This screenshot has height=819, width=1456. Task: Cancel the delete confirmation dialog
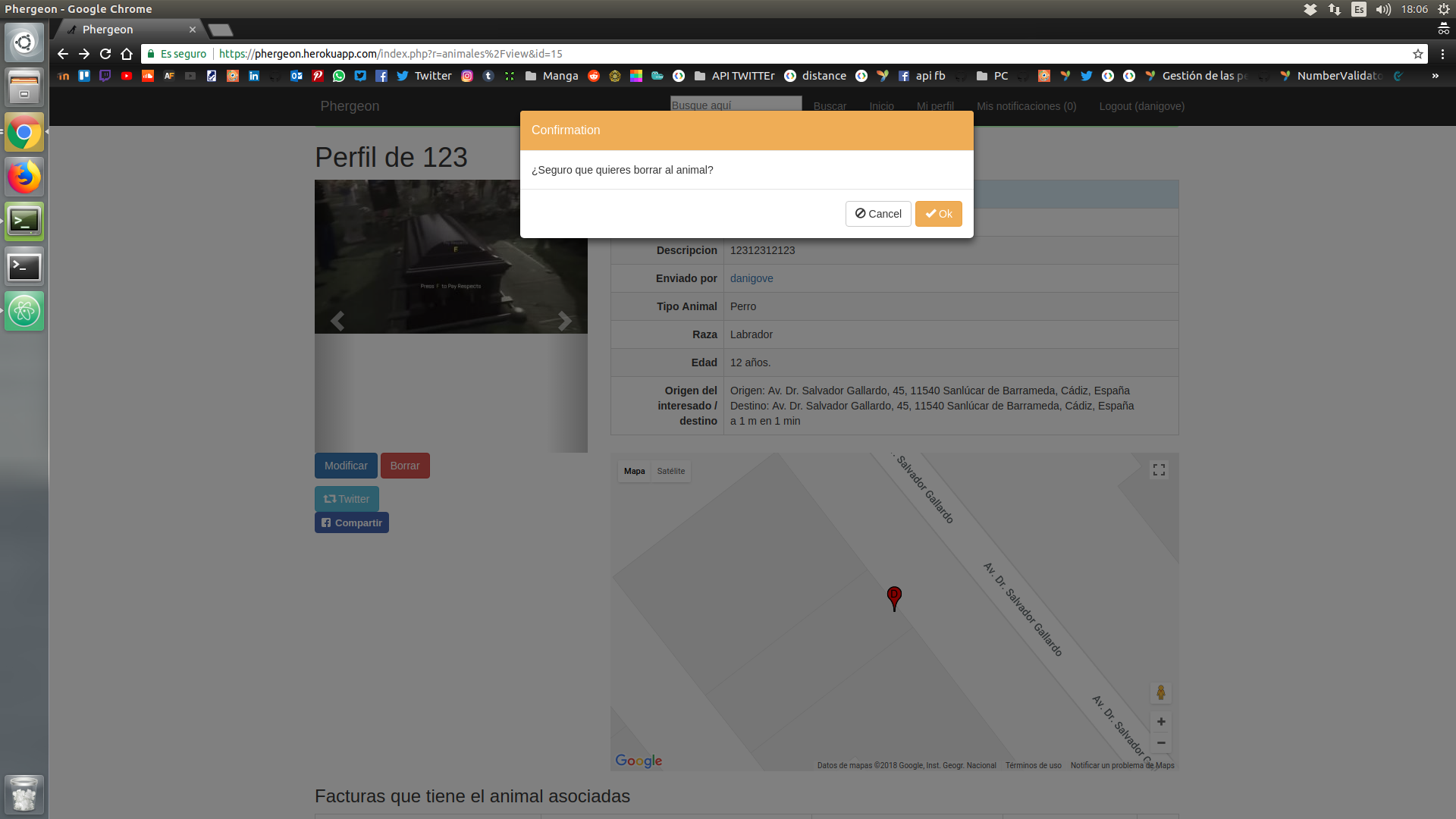878,214
